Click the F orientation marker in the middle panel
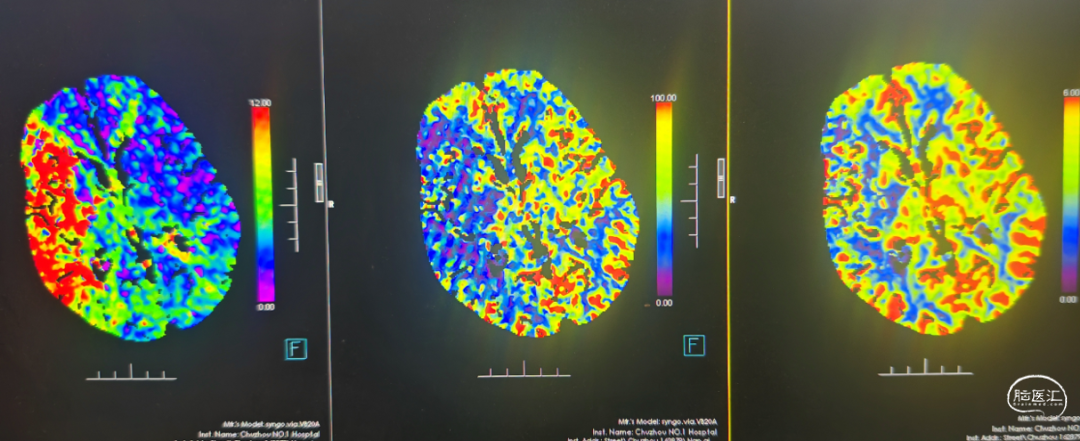The height and width of the screenshot is (441, 1080). point(694,345)
